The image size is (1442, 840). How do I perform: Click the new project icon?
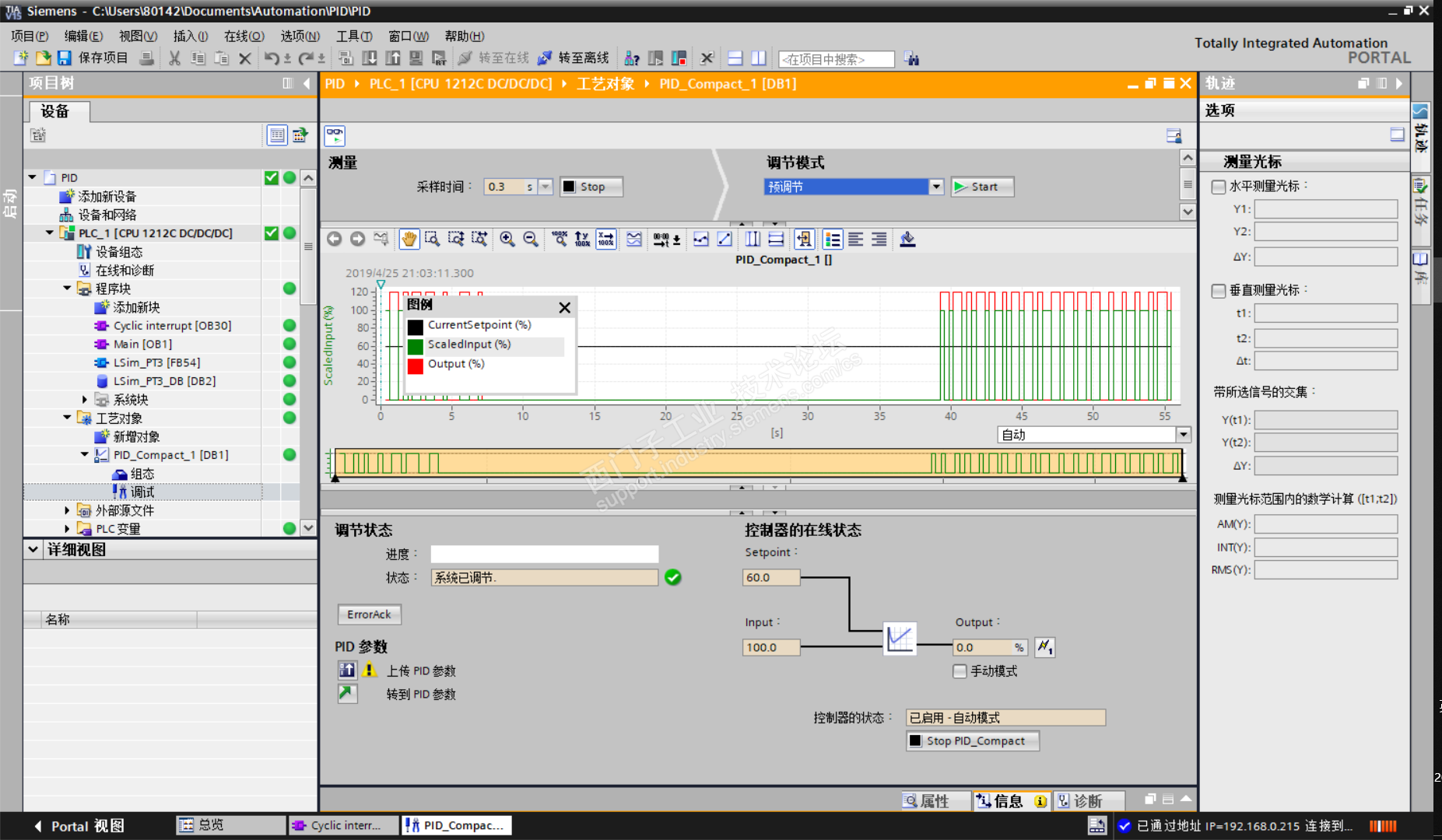[21, 58]
